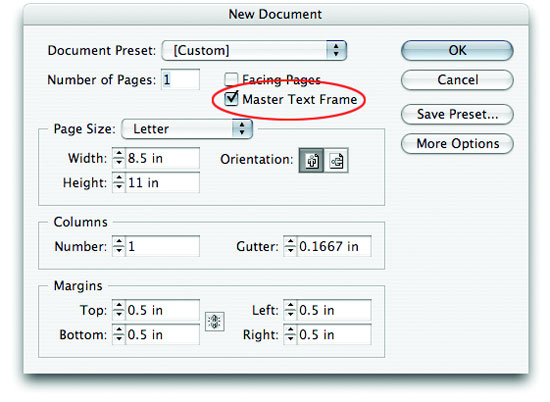550x402 pixels.
Task: Toggle the margins chain-link icon
Action: (215, 321)
